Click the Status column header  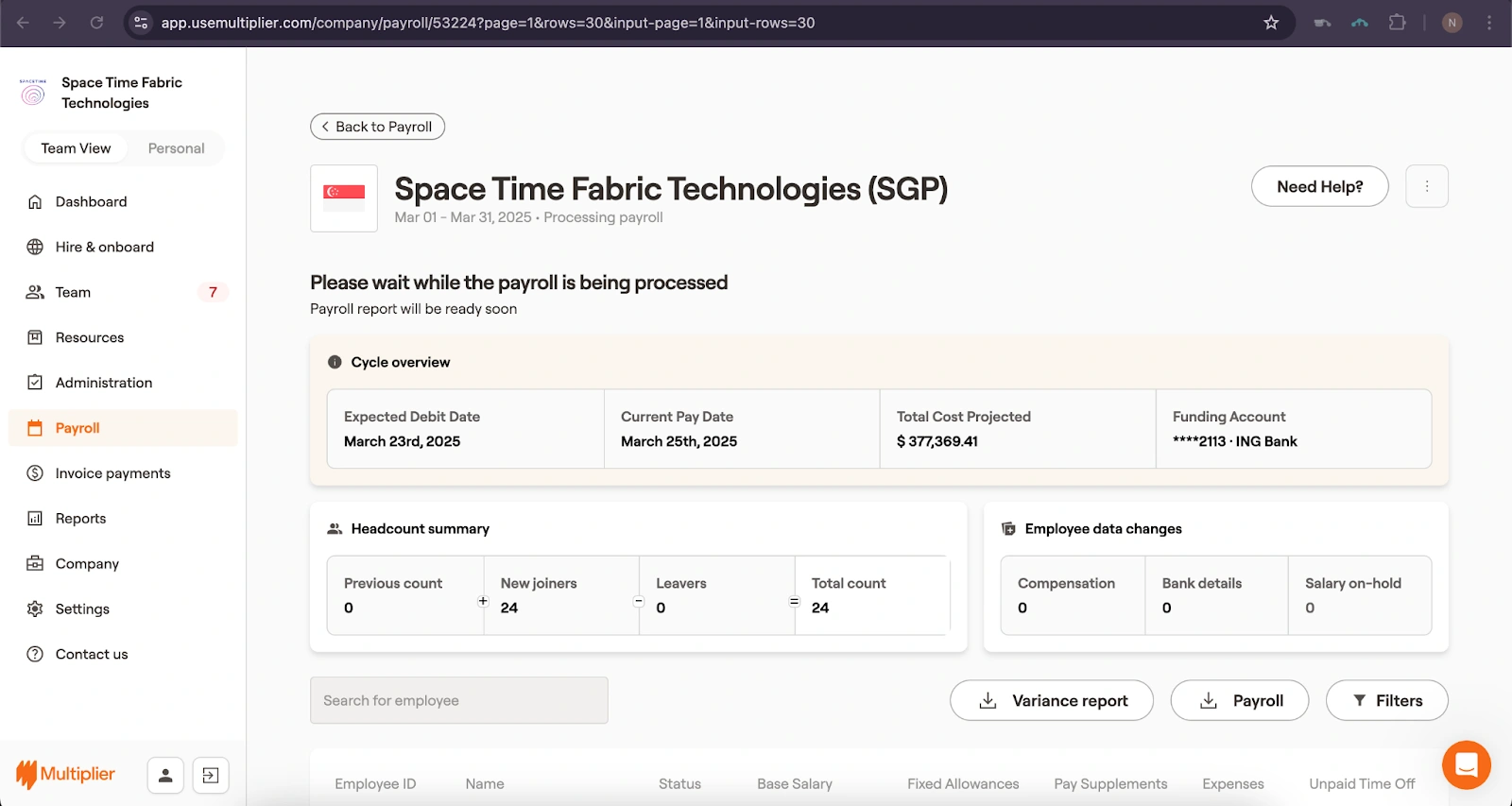[x=679, y=784]
